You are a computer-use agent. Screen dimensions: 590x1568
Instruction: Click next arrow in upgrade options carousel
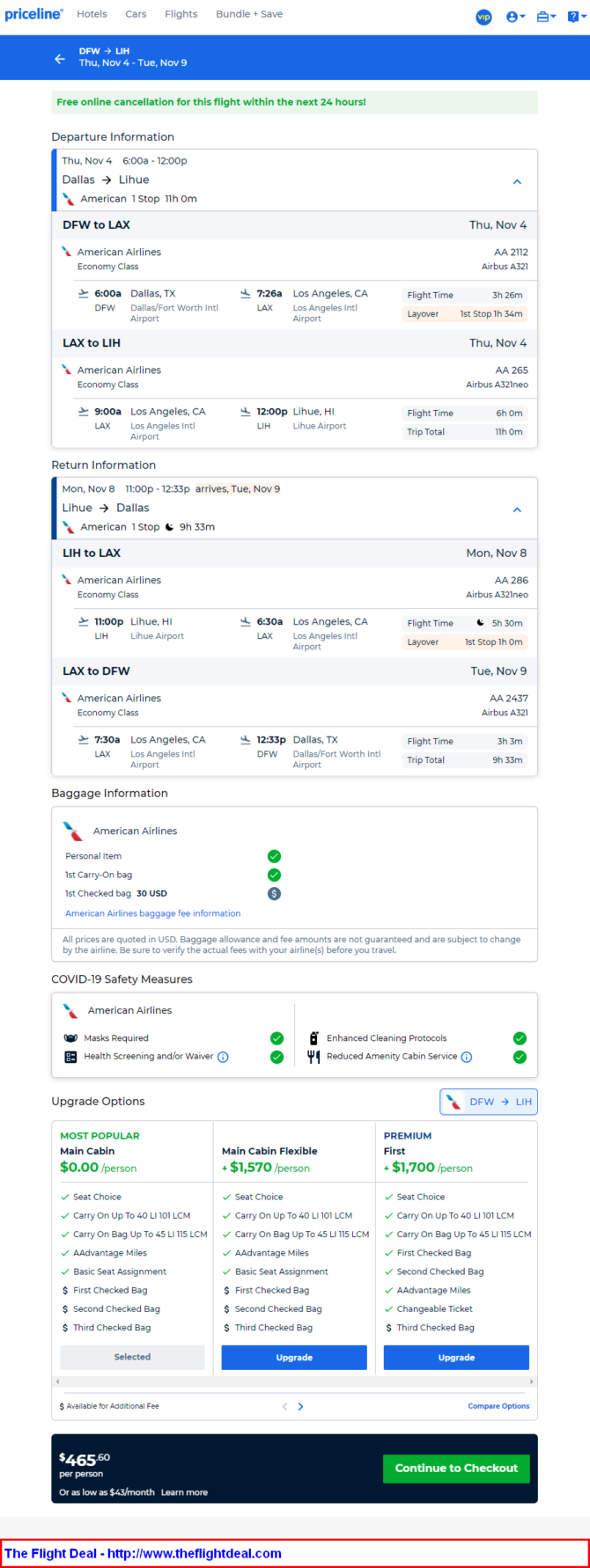pos(300,1406)
